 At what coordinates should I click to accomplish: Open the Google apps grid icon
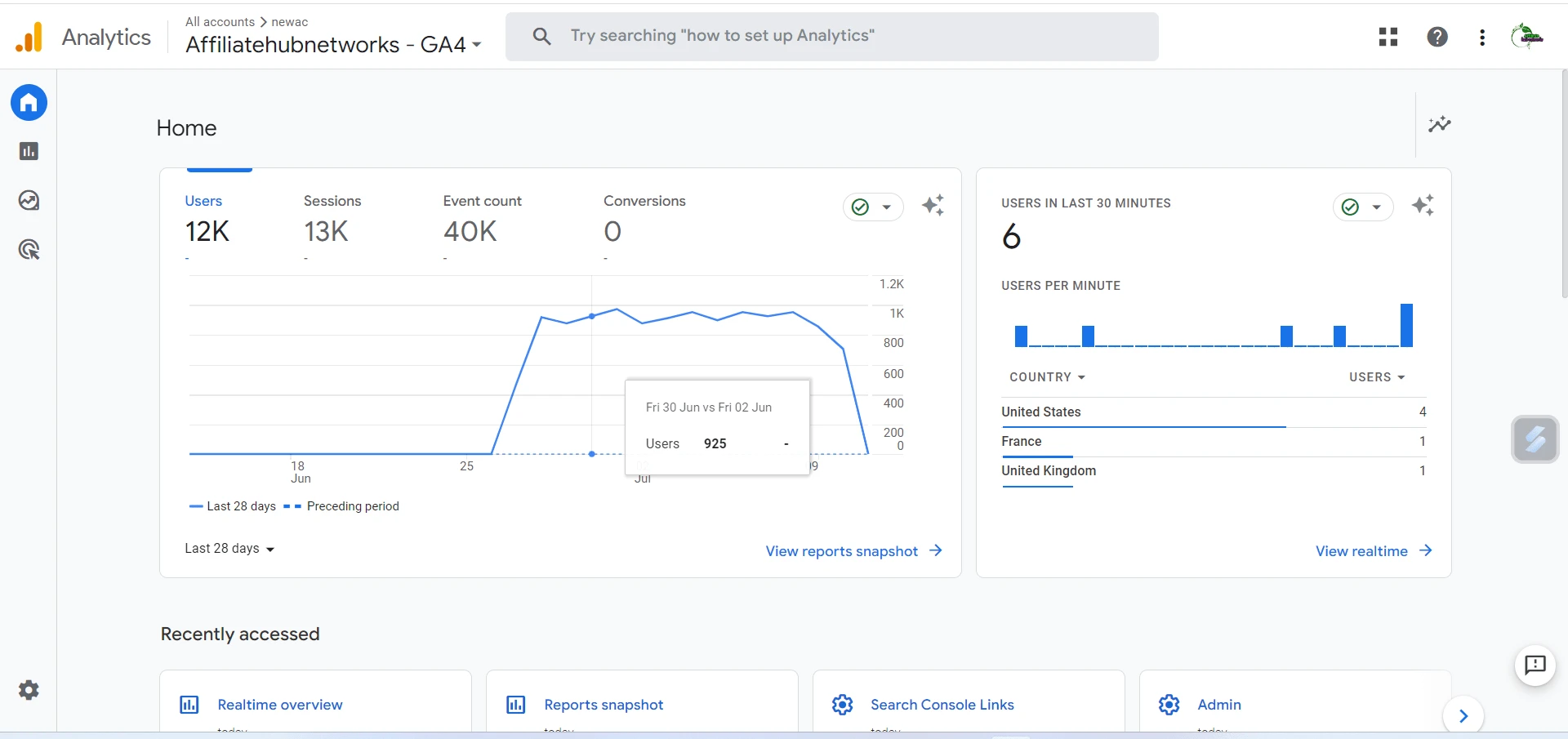(1388, 37)
